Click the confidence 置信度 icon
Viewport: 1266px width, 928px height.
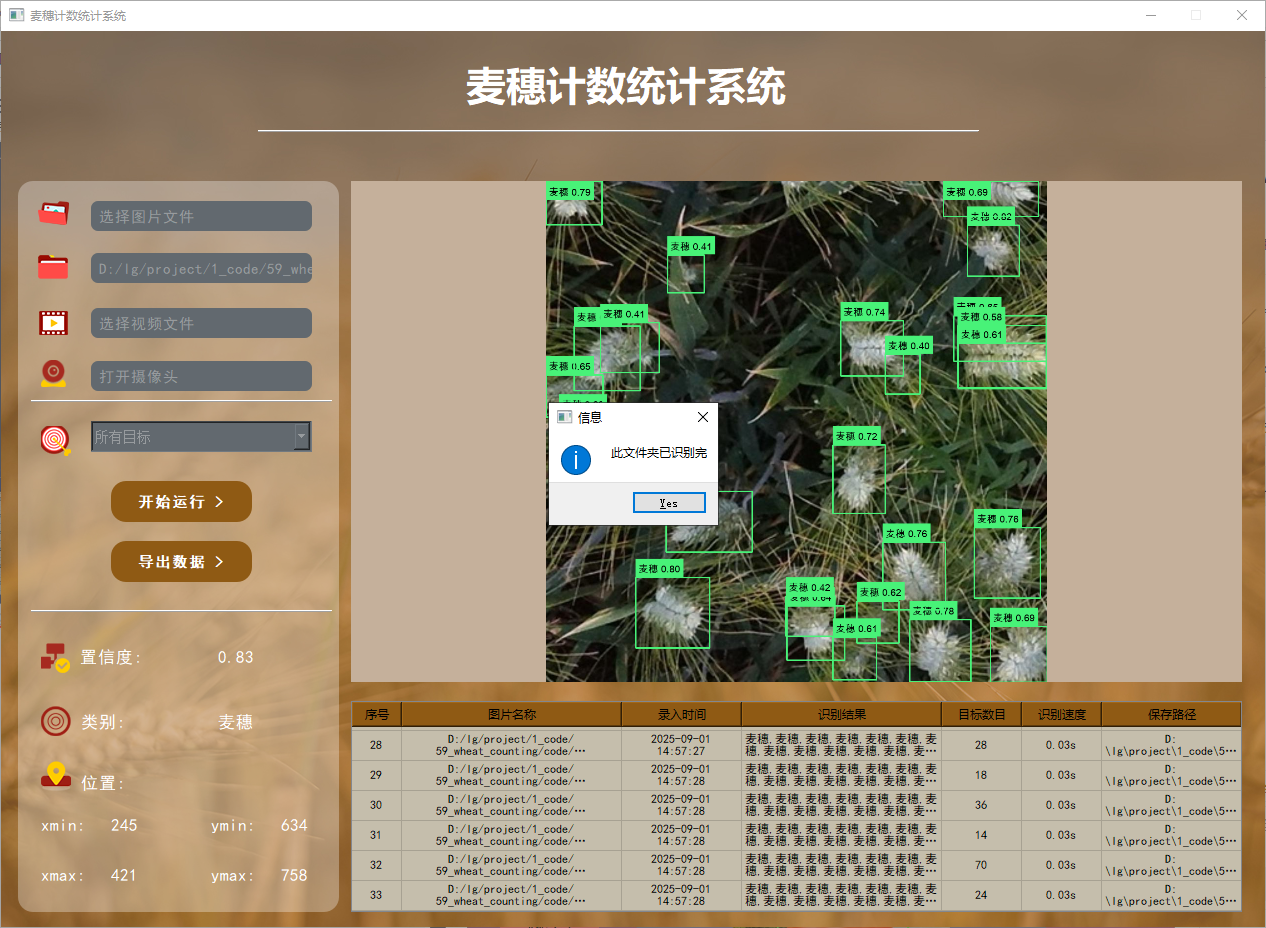point(55,657)
